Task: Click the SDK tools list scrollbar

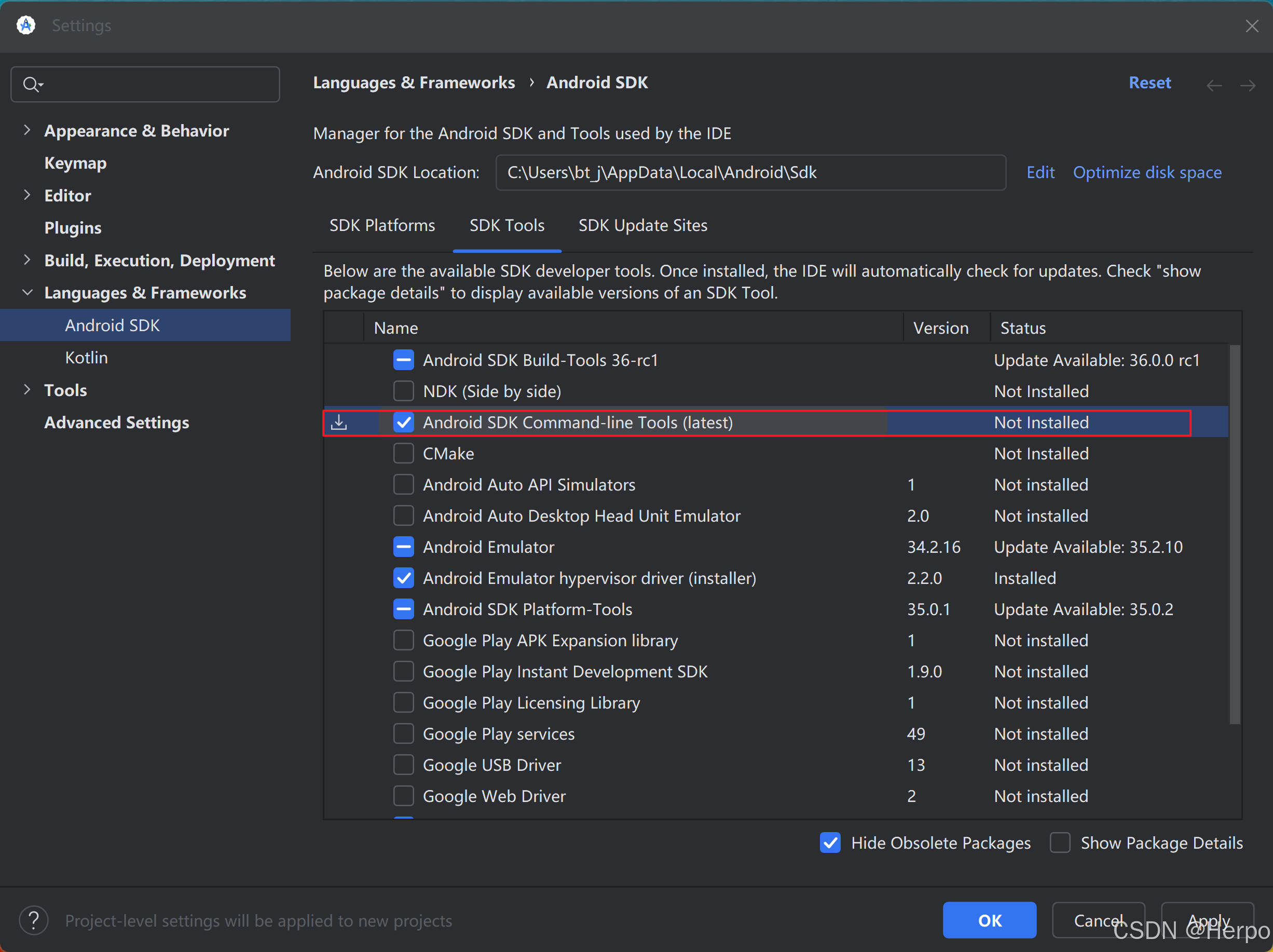Action: pyautogui.click(x=1235, y=534)
